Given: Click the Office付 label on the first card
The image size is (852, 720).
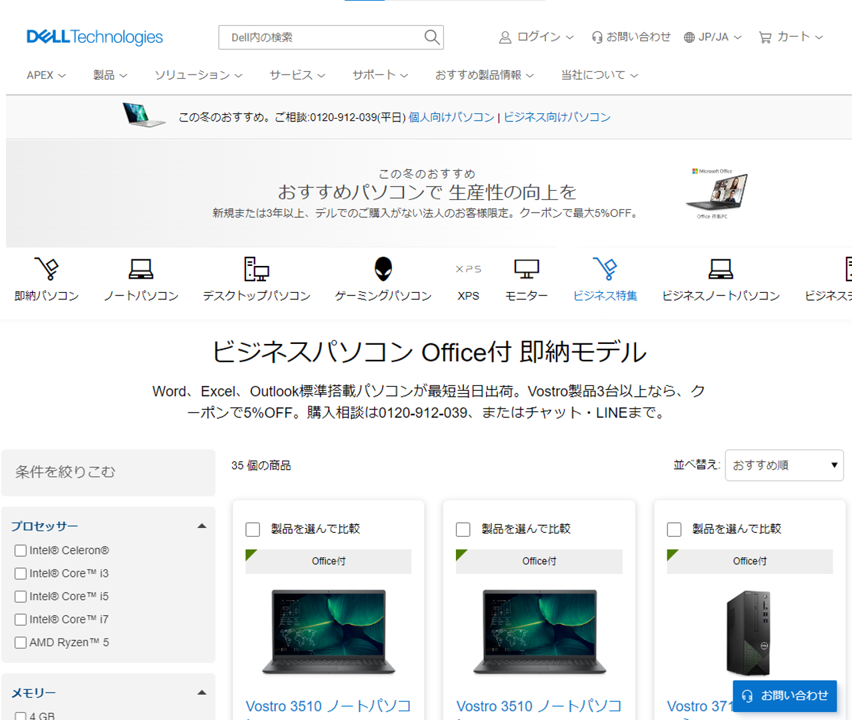Looking at the screenshot, I should click(x=328, y=561).
